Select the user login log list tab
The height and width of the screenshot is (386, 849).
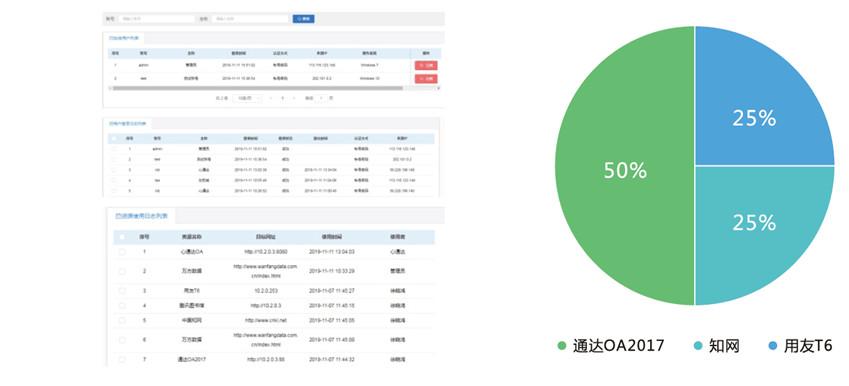click(127, 123)
